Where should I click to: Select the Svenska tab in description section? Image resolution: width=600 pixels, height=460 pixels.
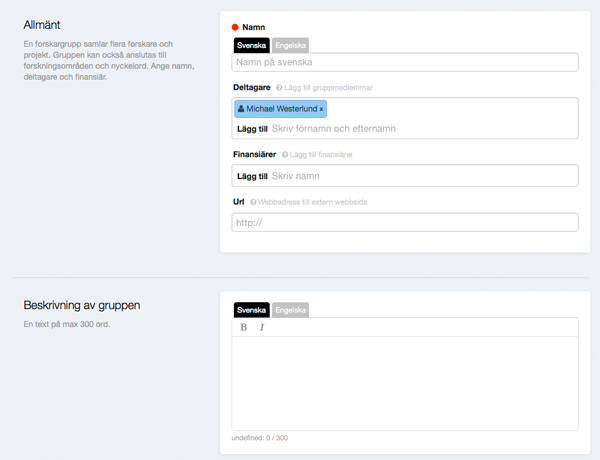(251, 310)
